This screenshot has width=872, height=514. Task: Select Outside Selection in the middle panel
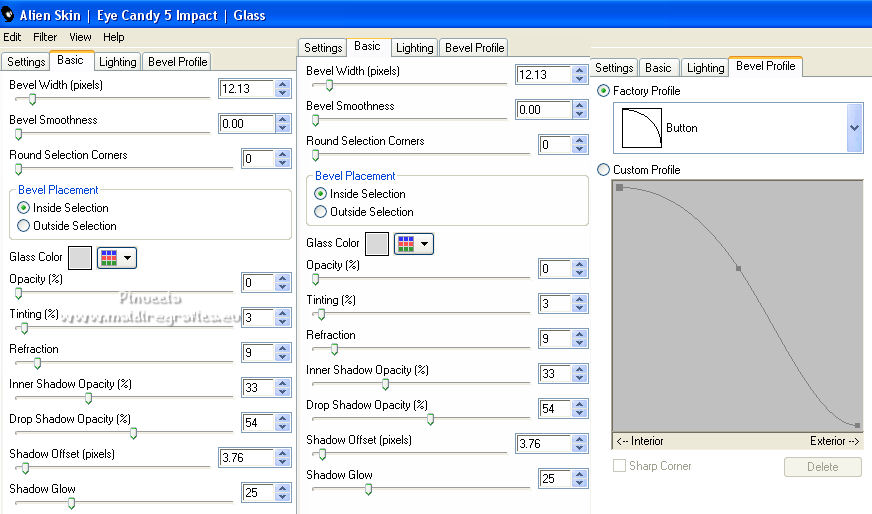321,212
